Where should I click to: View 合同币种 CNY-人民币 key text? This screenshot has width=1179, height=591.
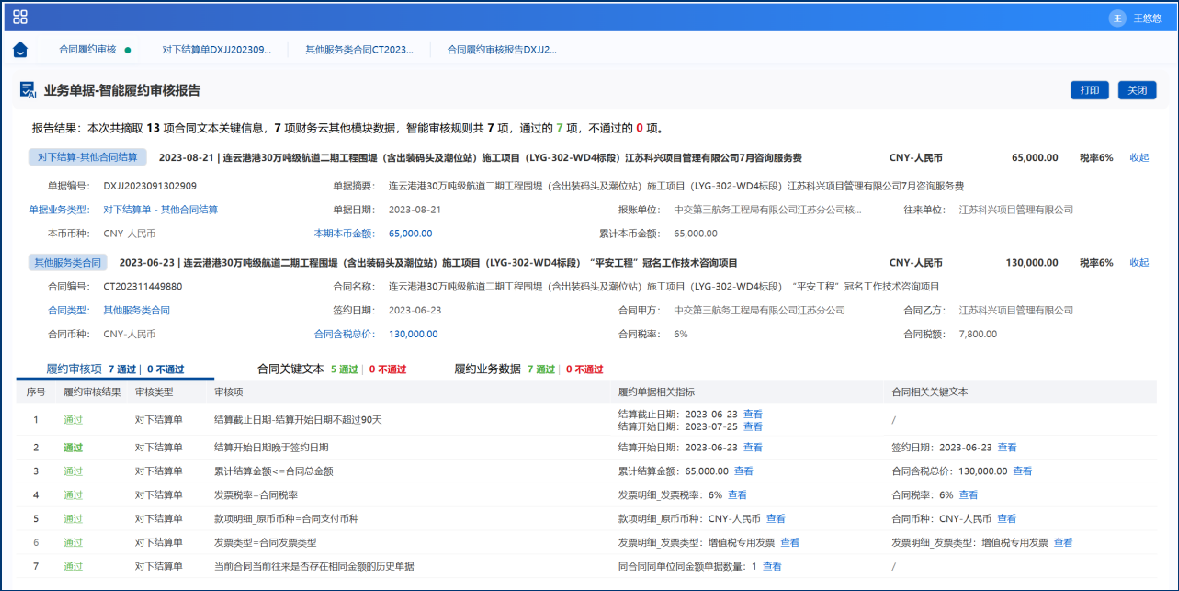[x=1007, y=519]
